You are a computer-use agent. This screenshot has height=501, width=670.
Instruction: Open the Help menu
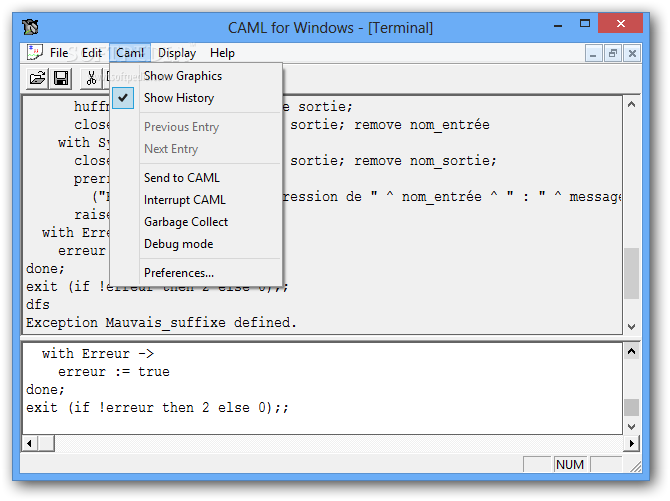coord(222,53)
